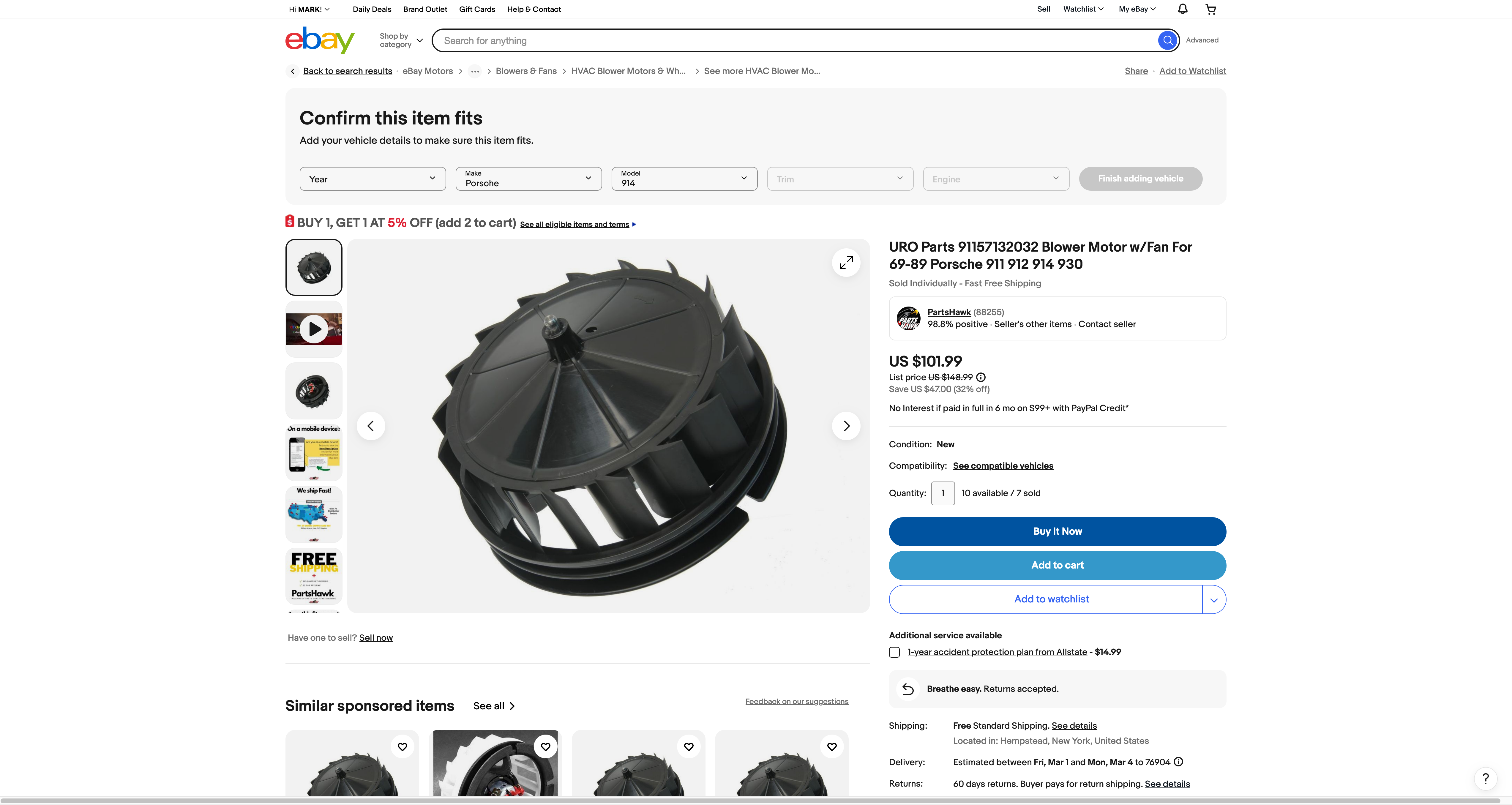Click the Quantity input field

coord(943,493)
